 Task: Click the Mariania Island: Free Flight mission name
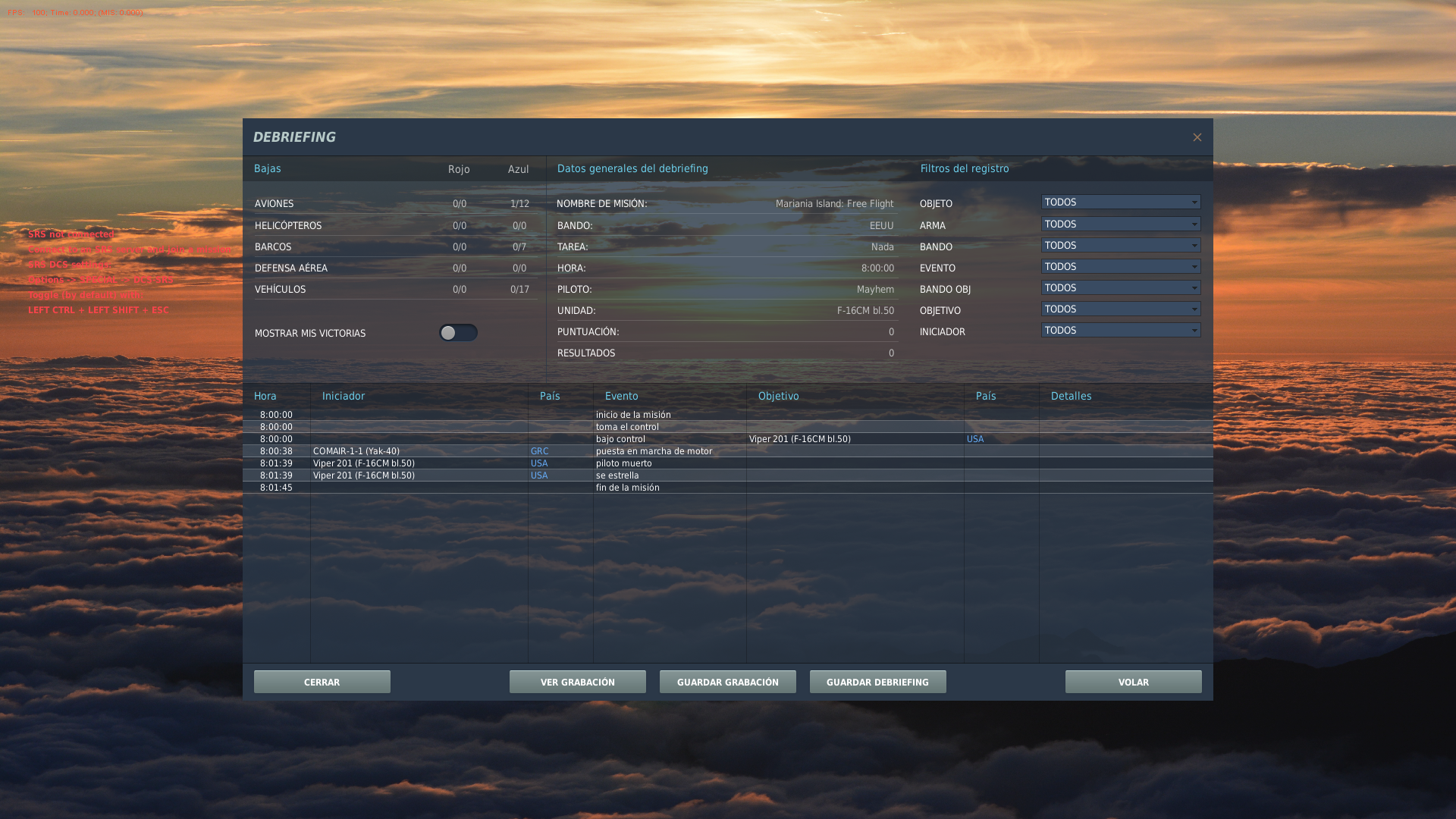coord(834,204)
